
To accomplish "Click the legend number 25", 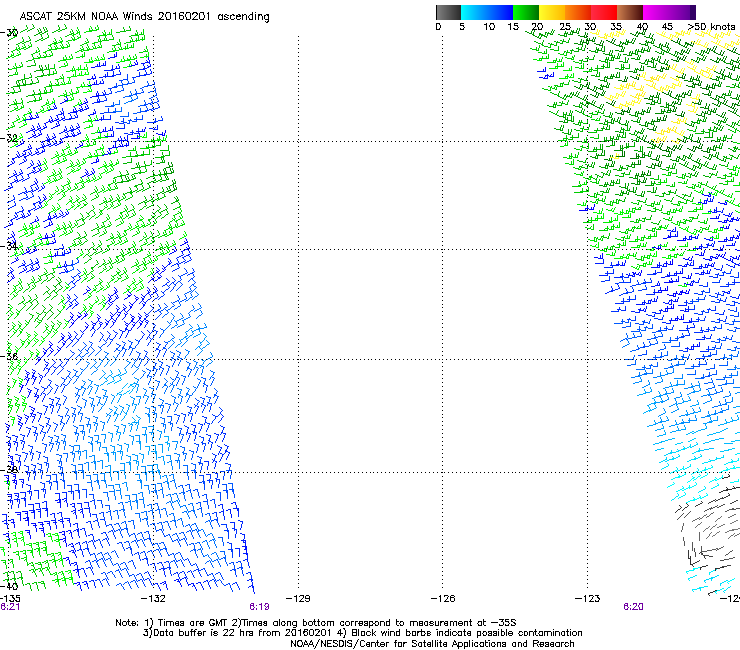I will click(565, 27).
